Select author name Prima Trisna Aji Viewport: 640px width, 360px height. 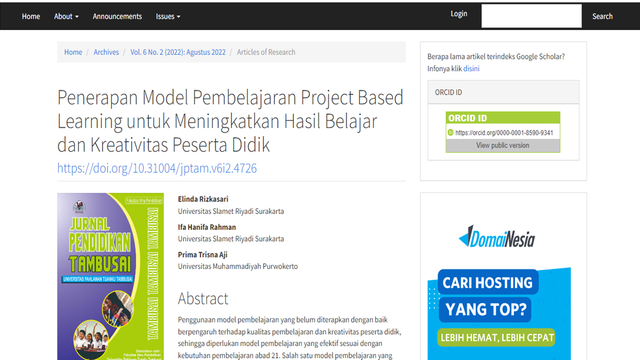(x=202, y=255)
